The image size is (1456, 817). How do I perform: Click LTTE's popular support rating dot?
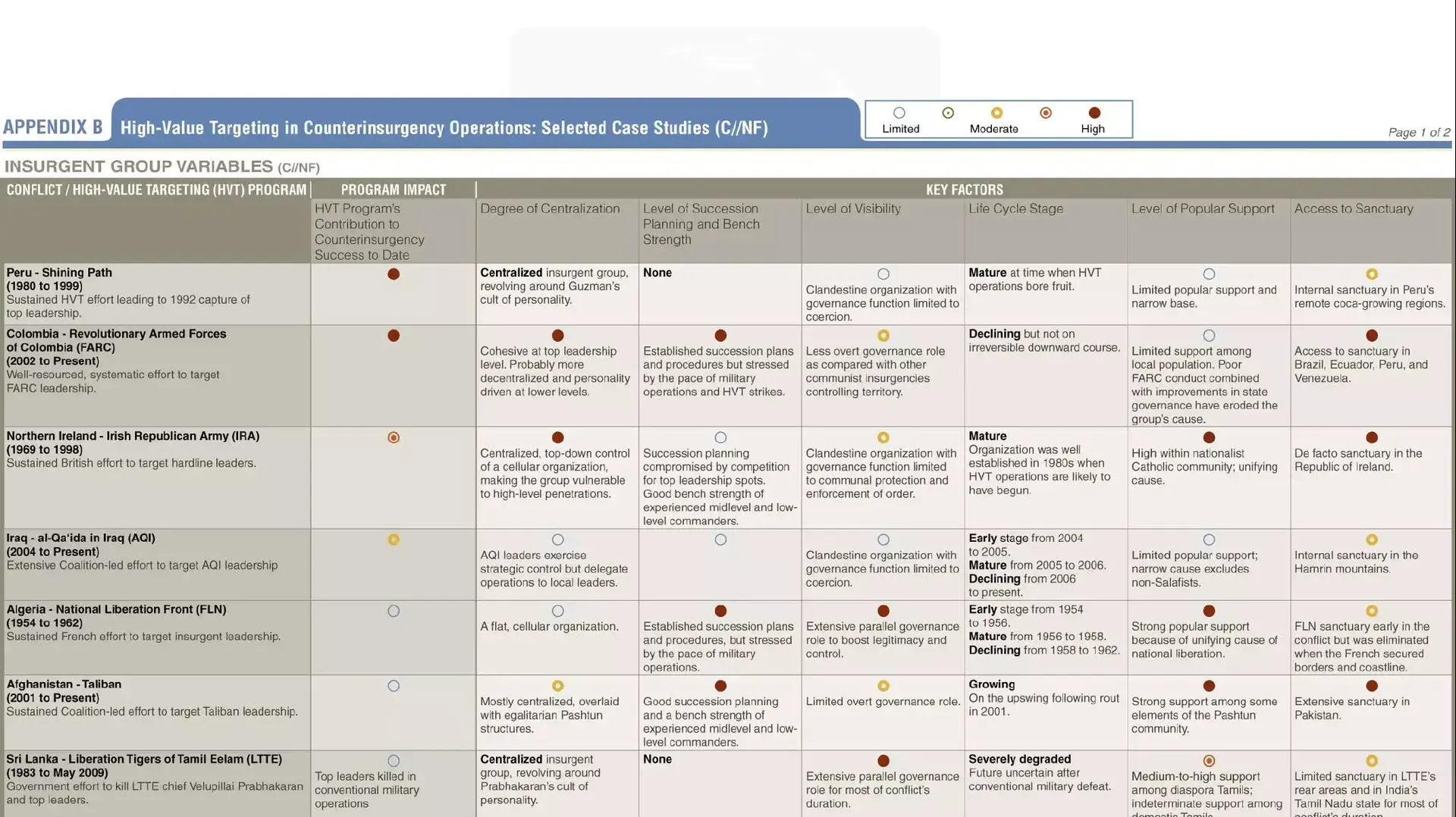[1209, 761]
